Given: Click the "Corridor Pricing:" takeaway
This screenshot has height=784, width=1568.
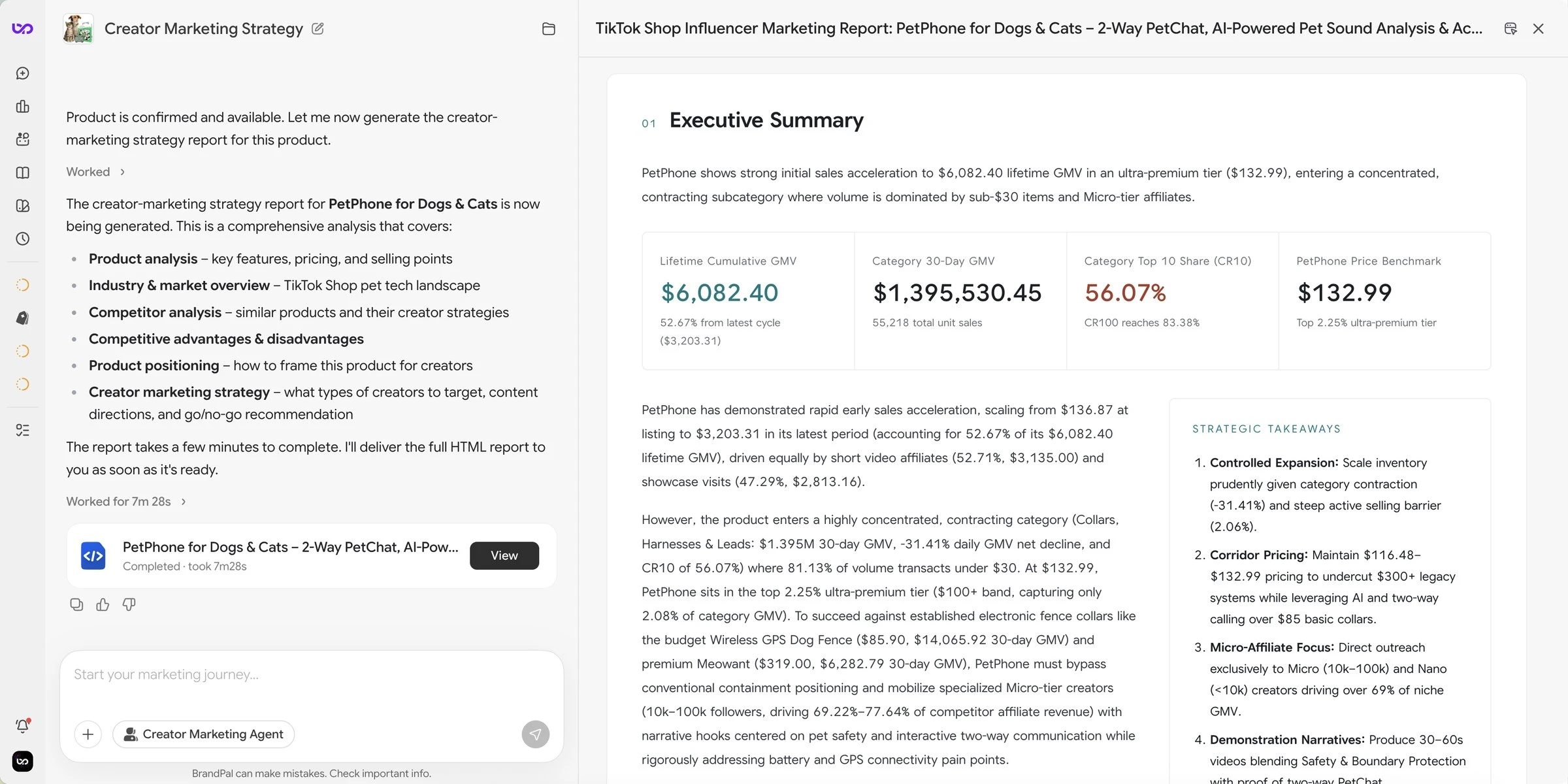Looking at the screenshot, I should coord(1258,555).
